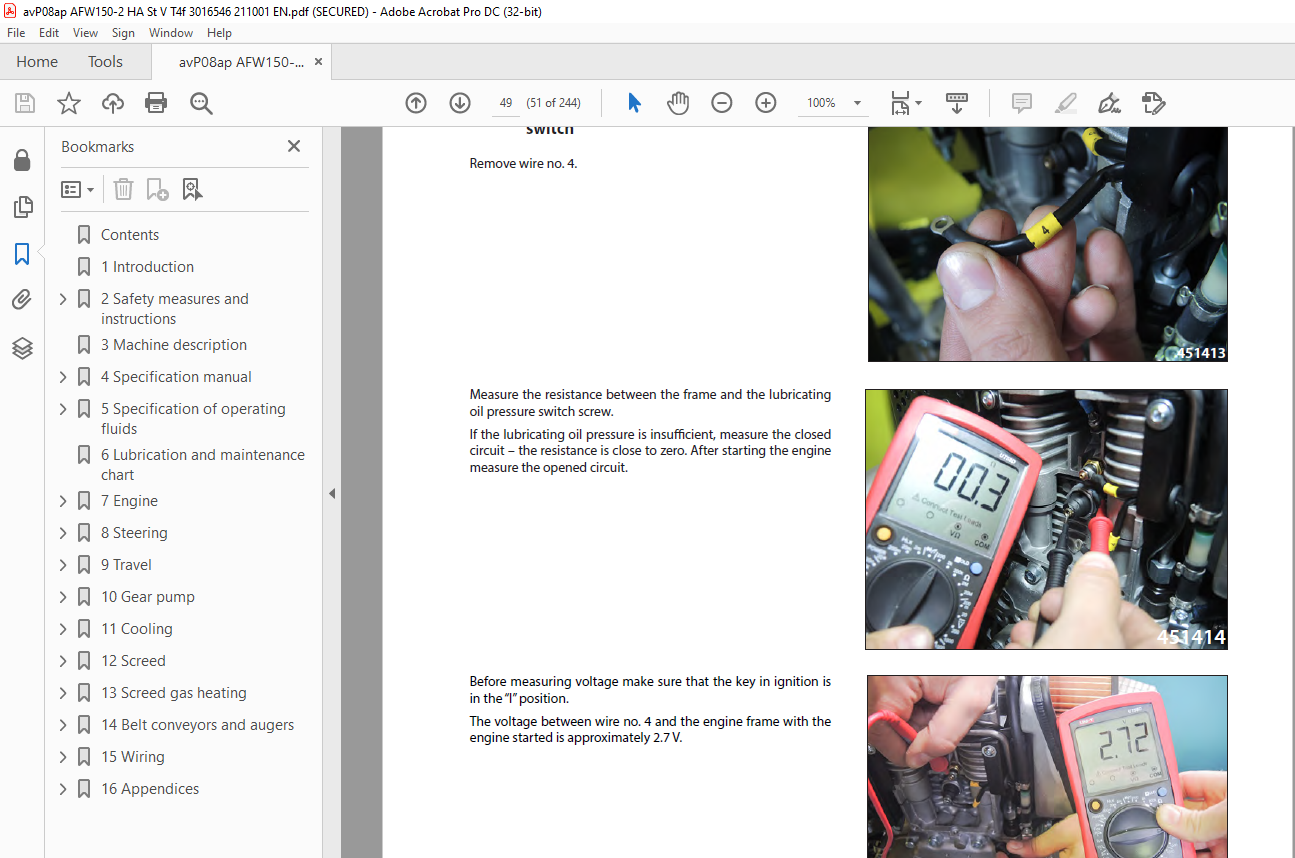This screenshot has width=1295, height=858.
Task: Click the wire no. 4 photo 451413
Action: [x=1047, y=244]
